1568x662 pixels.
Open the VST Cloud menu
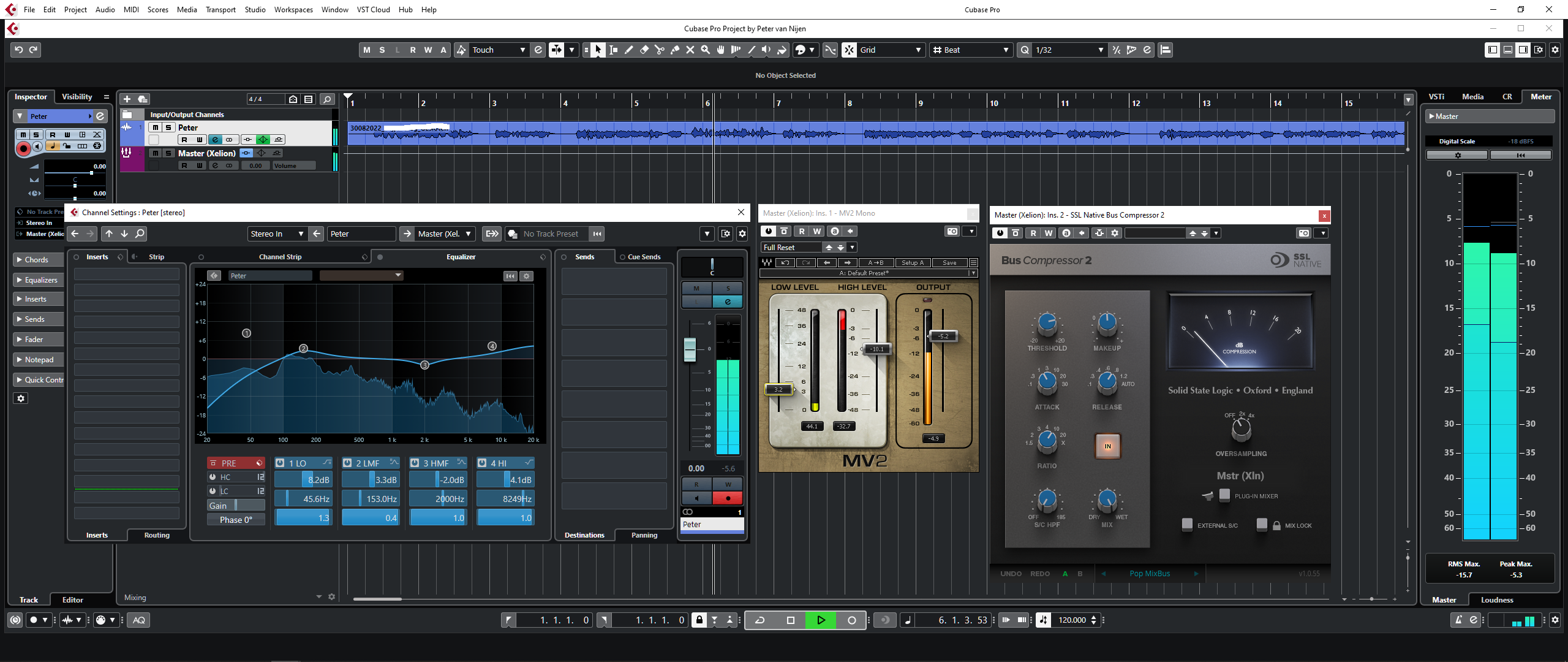(373, 9)
